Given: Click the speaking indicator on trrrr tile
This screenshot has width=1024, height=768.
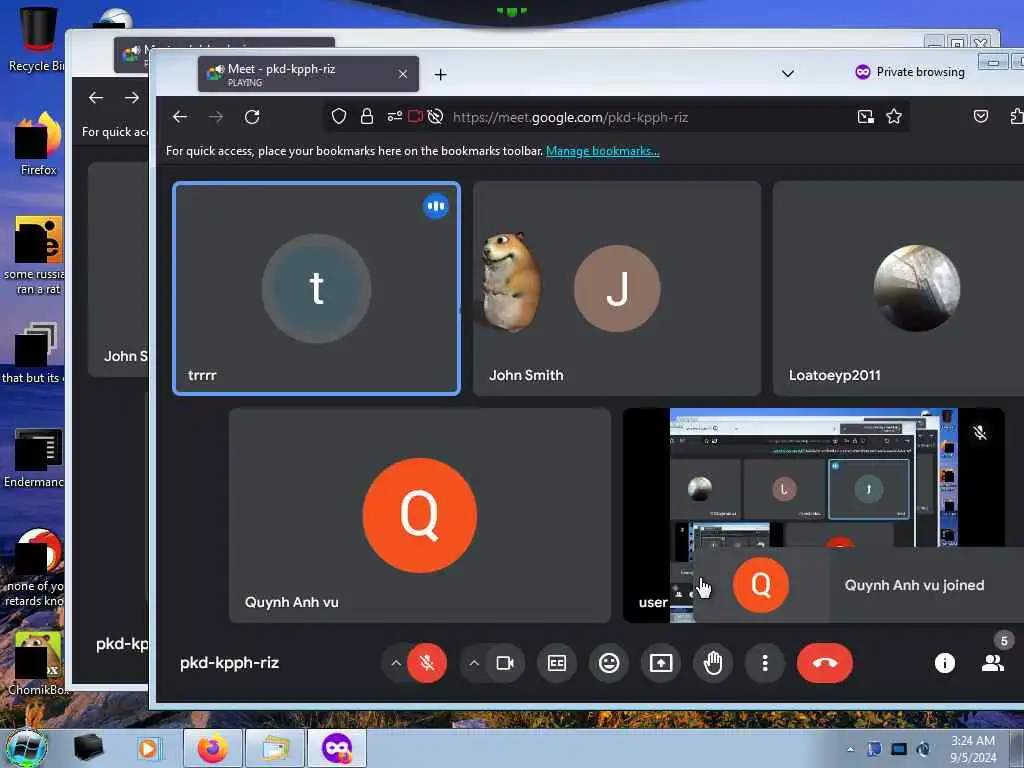Looking at the screenshot, I should tap(436, 206).
